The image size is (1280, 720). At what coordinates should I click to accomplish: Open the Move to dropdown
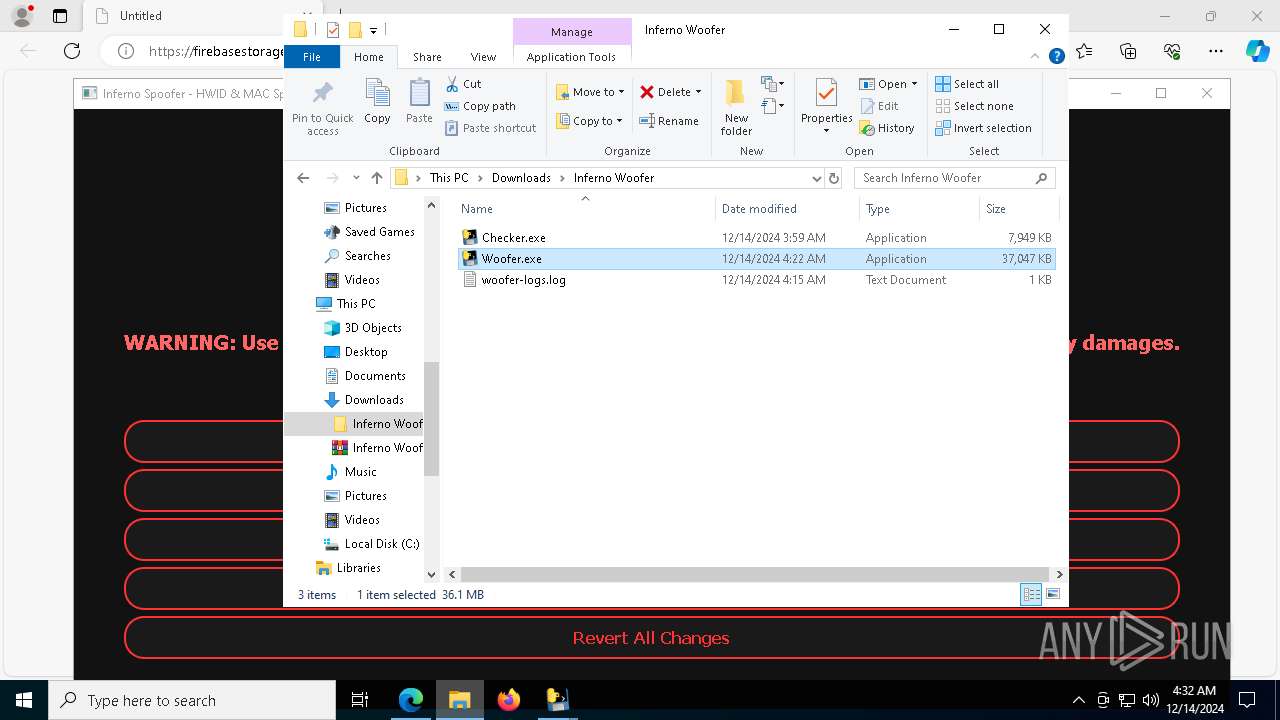tap(590, 92)
